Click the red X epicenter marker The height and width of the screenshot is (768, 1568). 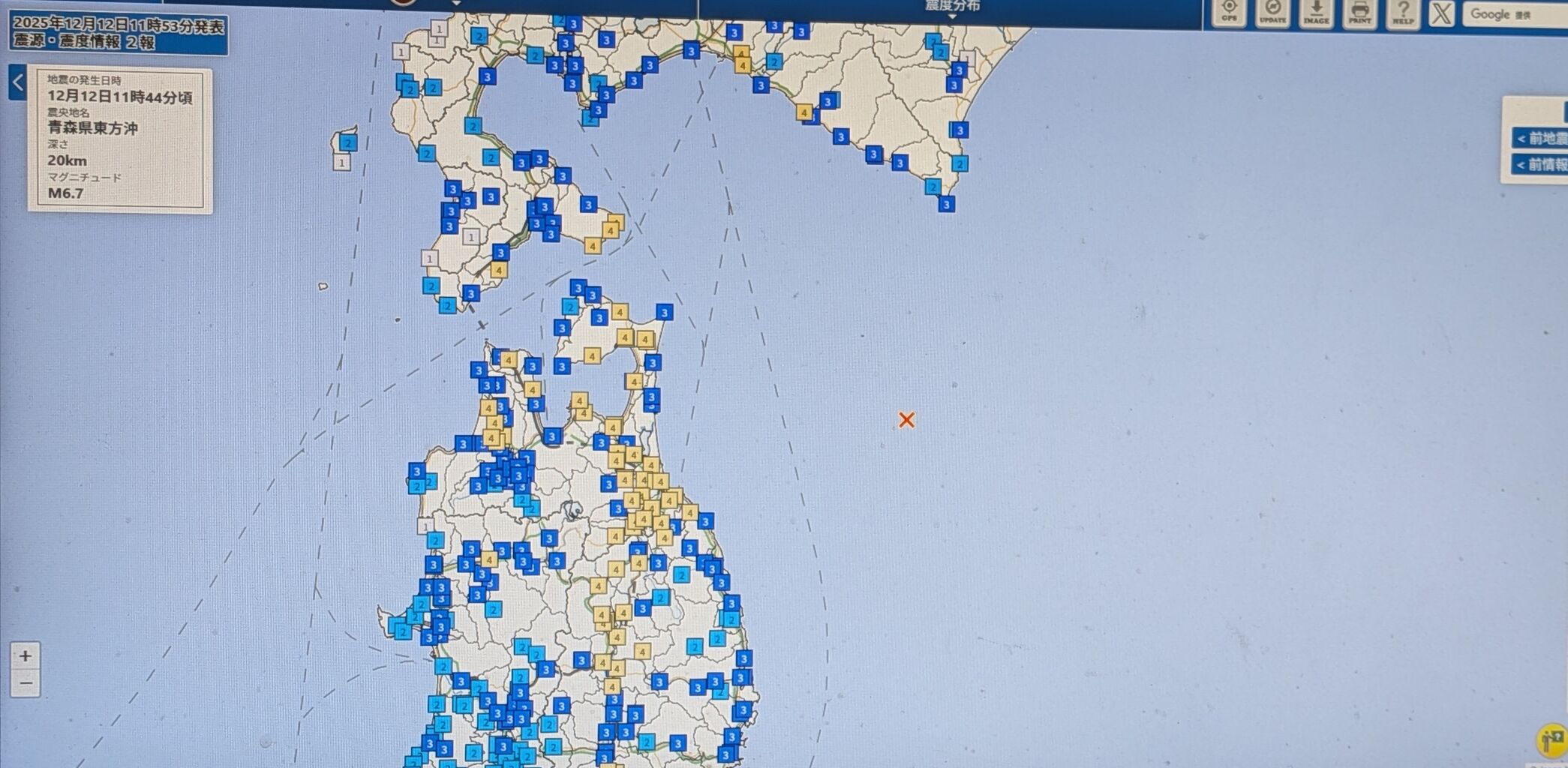(x=906, y=420)
